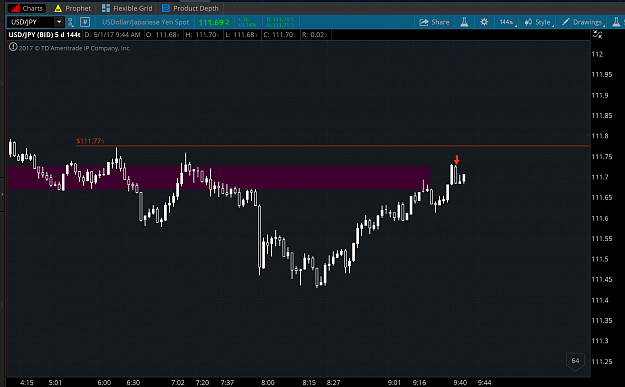This screenshot has width=625, height=387.
Task: Click the H: 111.70 high value
Action: (202, 35)
